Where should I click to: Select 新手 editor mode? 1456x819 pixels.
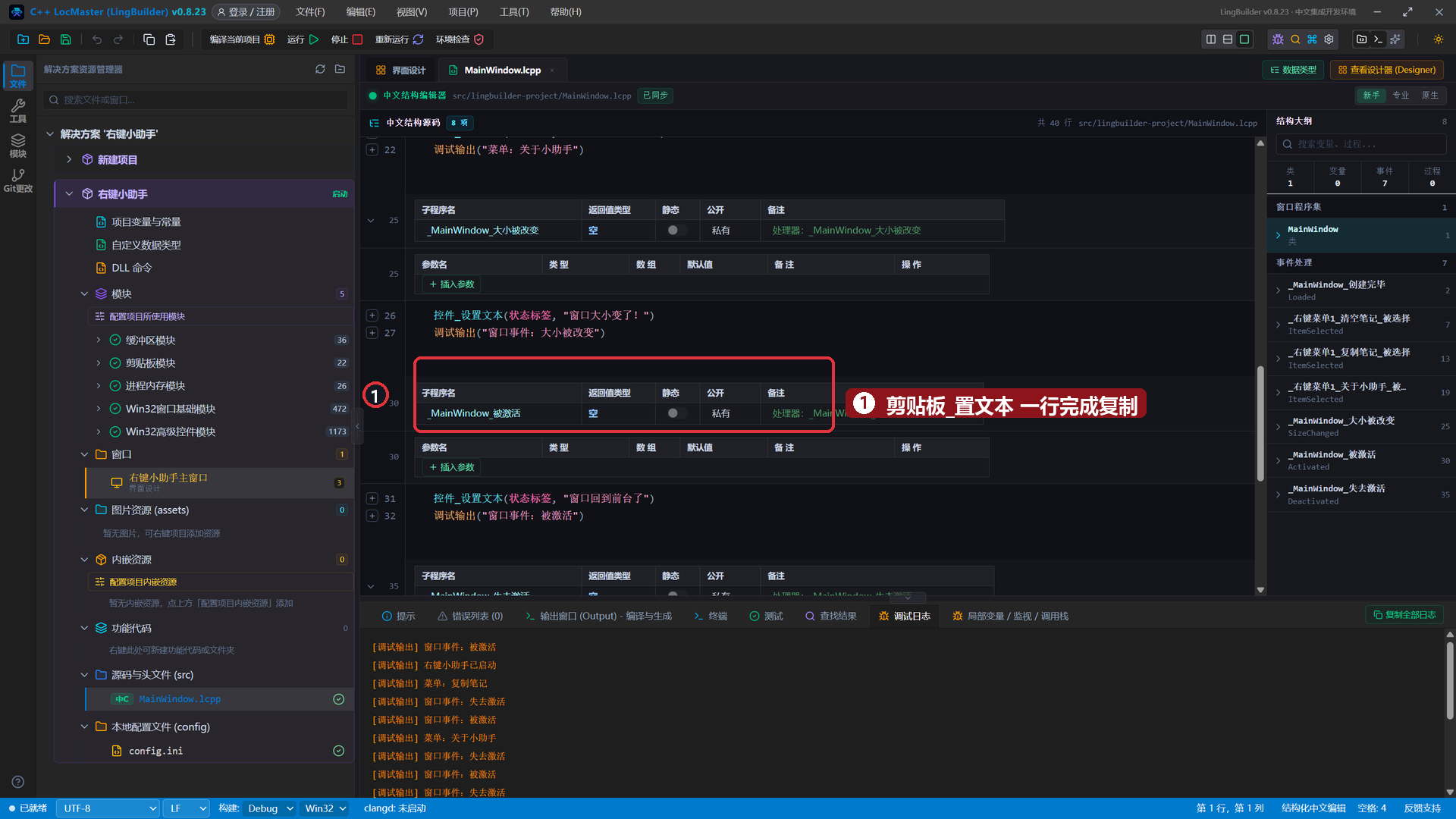(1371, 96)
